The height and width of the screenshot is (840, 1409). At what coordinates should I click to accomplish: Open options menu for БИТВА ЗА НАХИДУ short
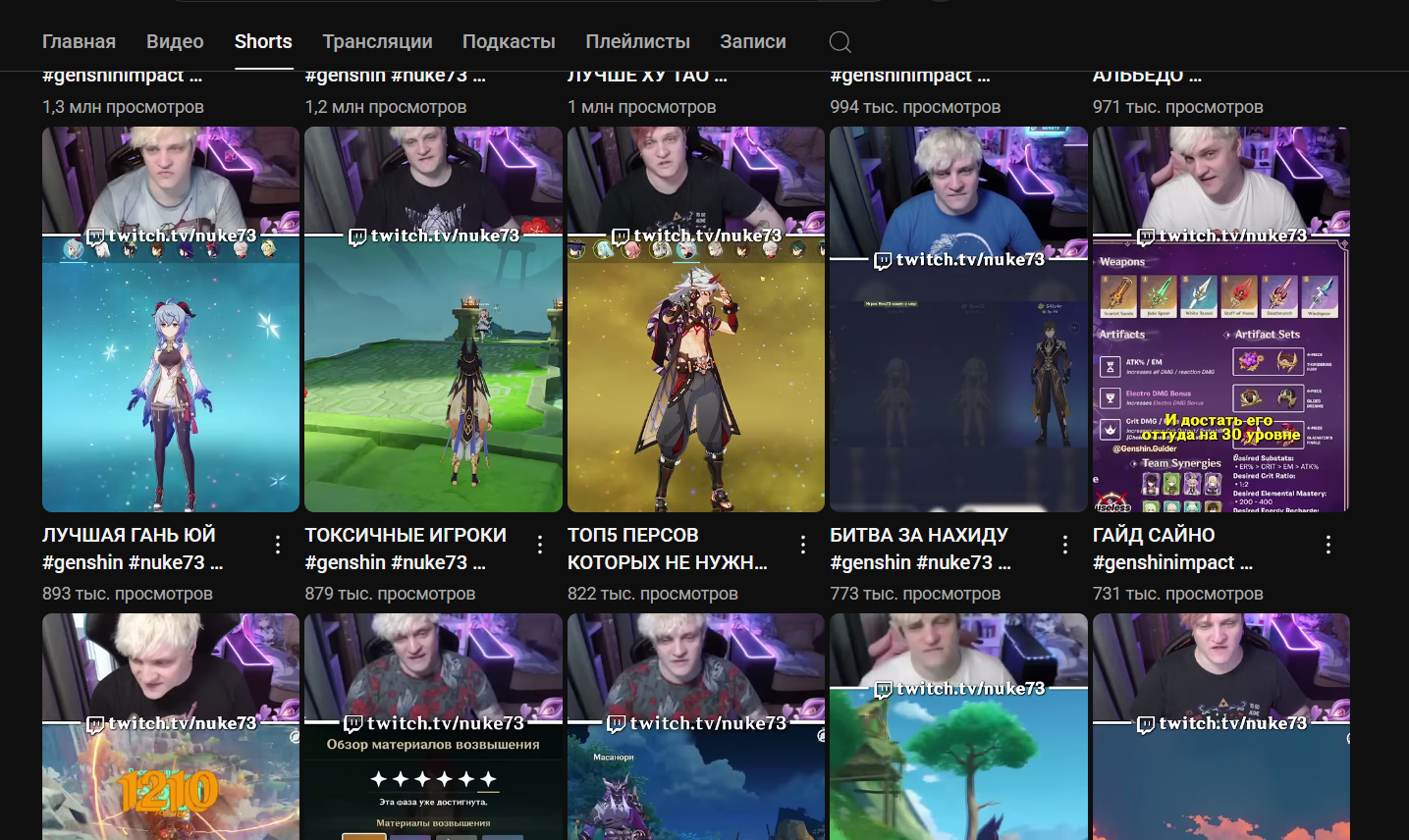(x=1065, y=545)
